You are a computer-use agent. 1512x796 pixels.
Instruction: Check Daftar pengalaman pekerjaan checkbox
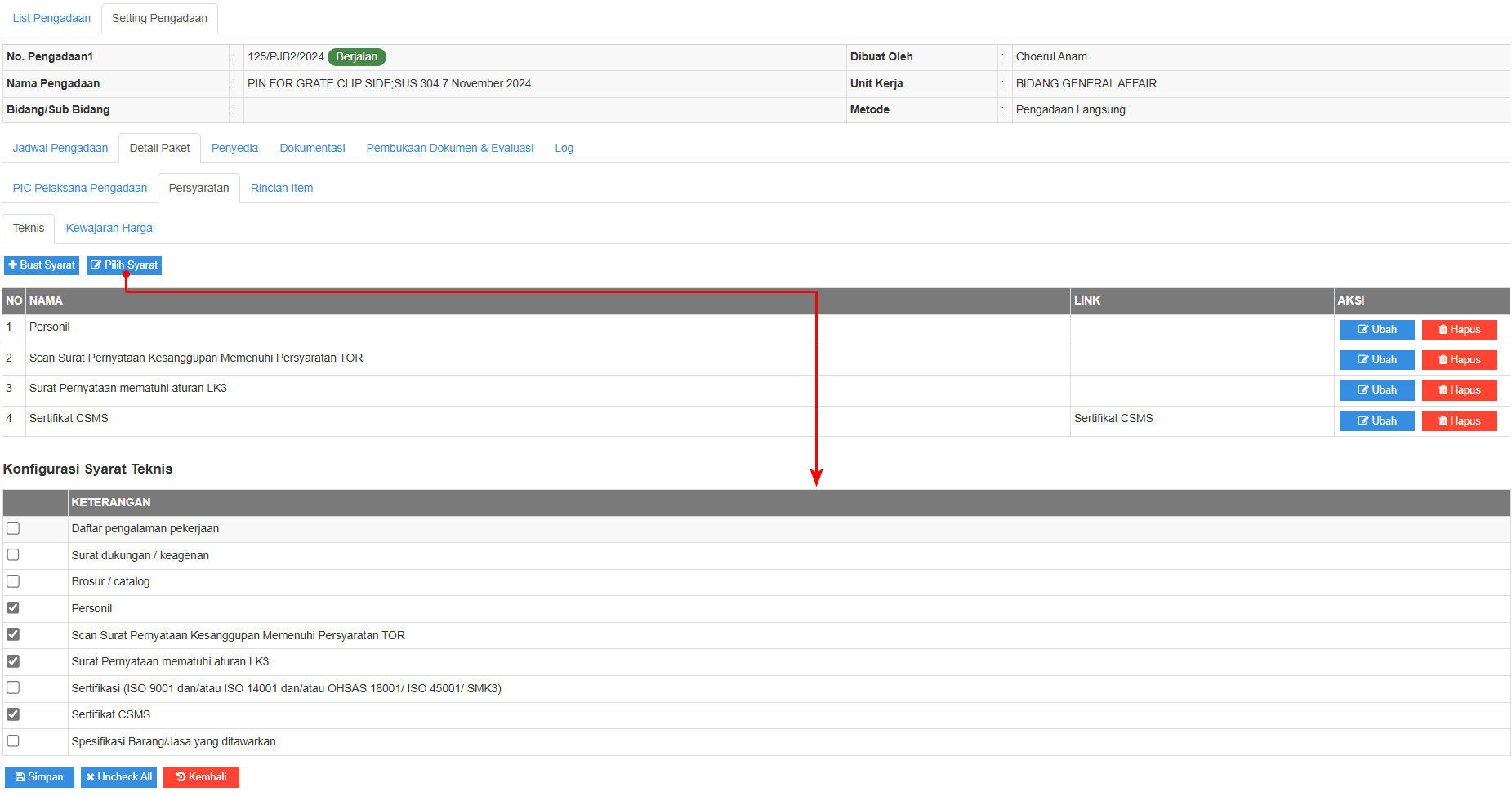[13, 528]
